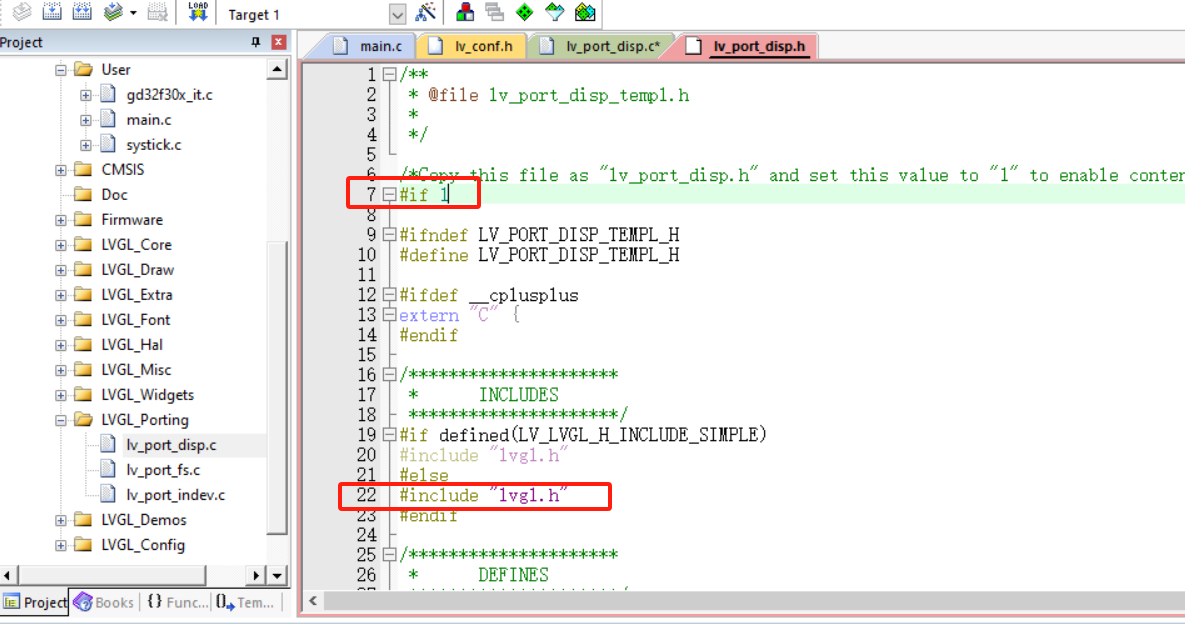The width and height of the screenshot is (1185, 624).
Task: Expand the CMSIS folder in project tree
Action: tap(61, 170)
